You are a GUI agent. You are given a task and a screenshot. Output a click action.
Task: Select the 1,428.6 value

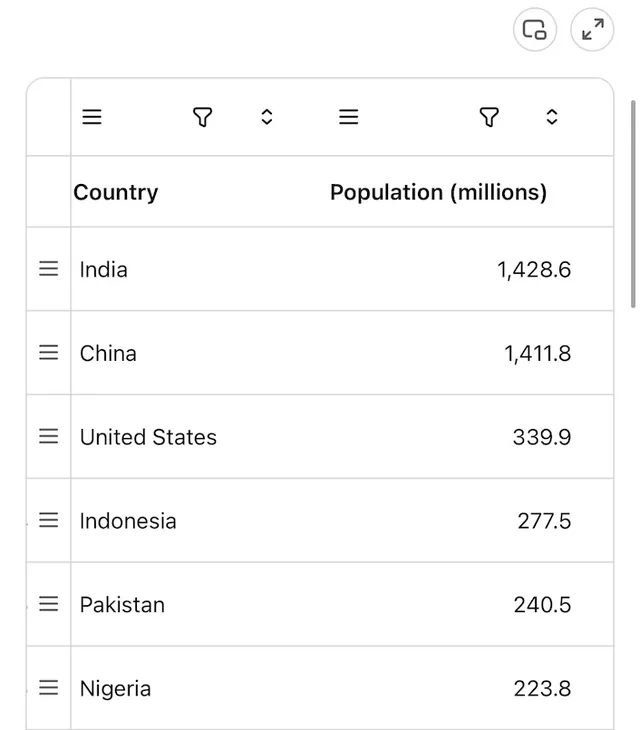coord(534,270)
